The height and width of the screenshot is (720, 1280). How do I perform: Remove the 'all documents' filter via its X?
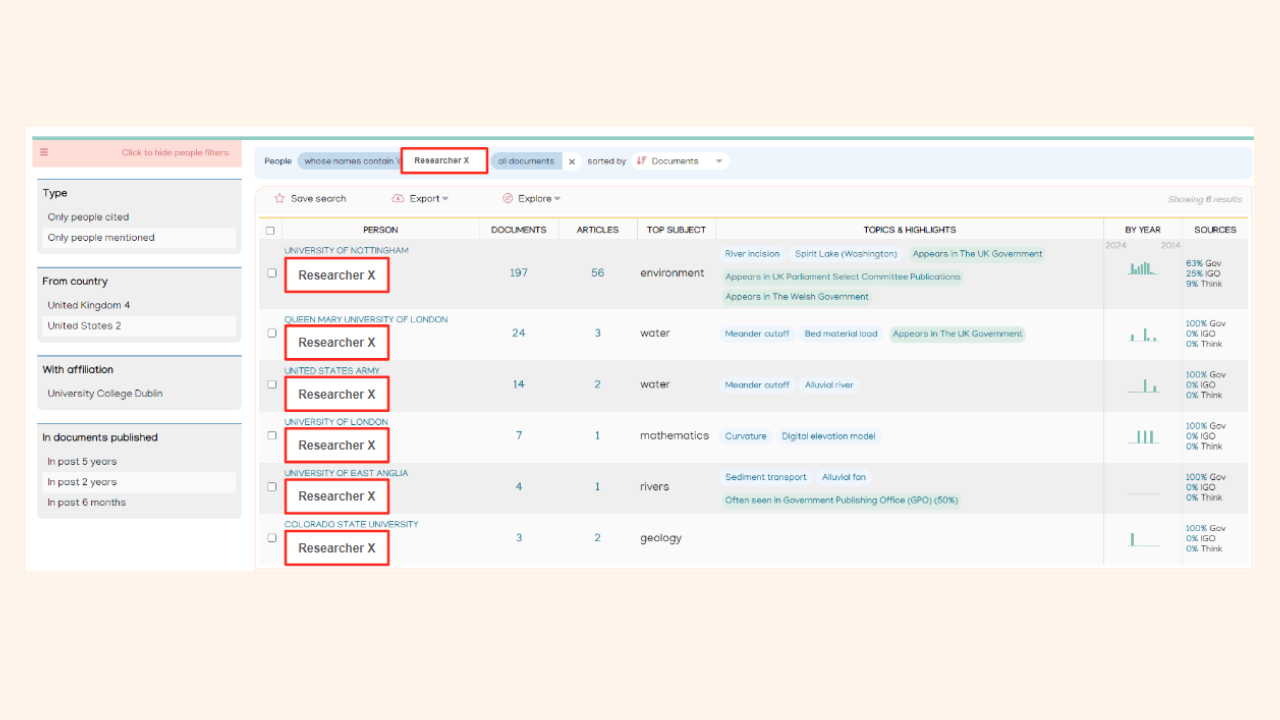point(571,160)
